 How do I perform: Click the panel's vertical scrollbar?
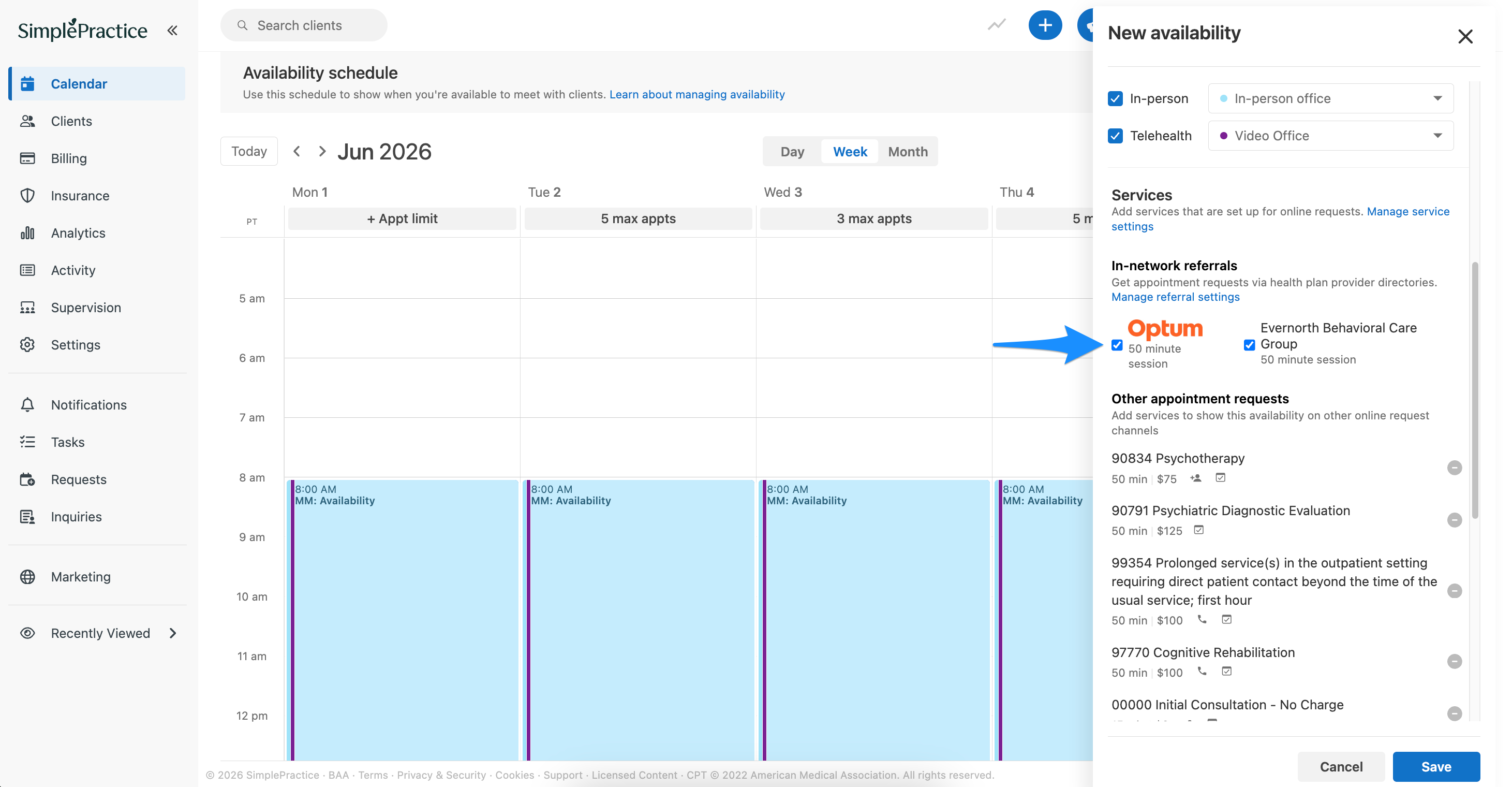1475,390
